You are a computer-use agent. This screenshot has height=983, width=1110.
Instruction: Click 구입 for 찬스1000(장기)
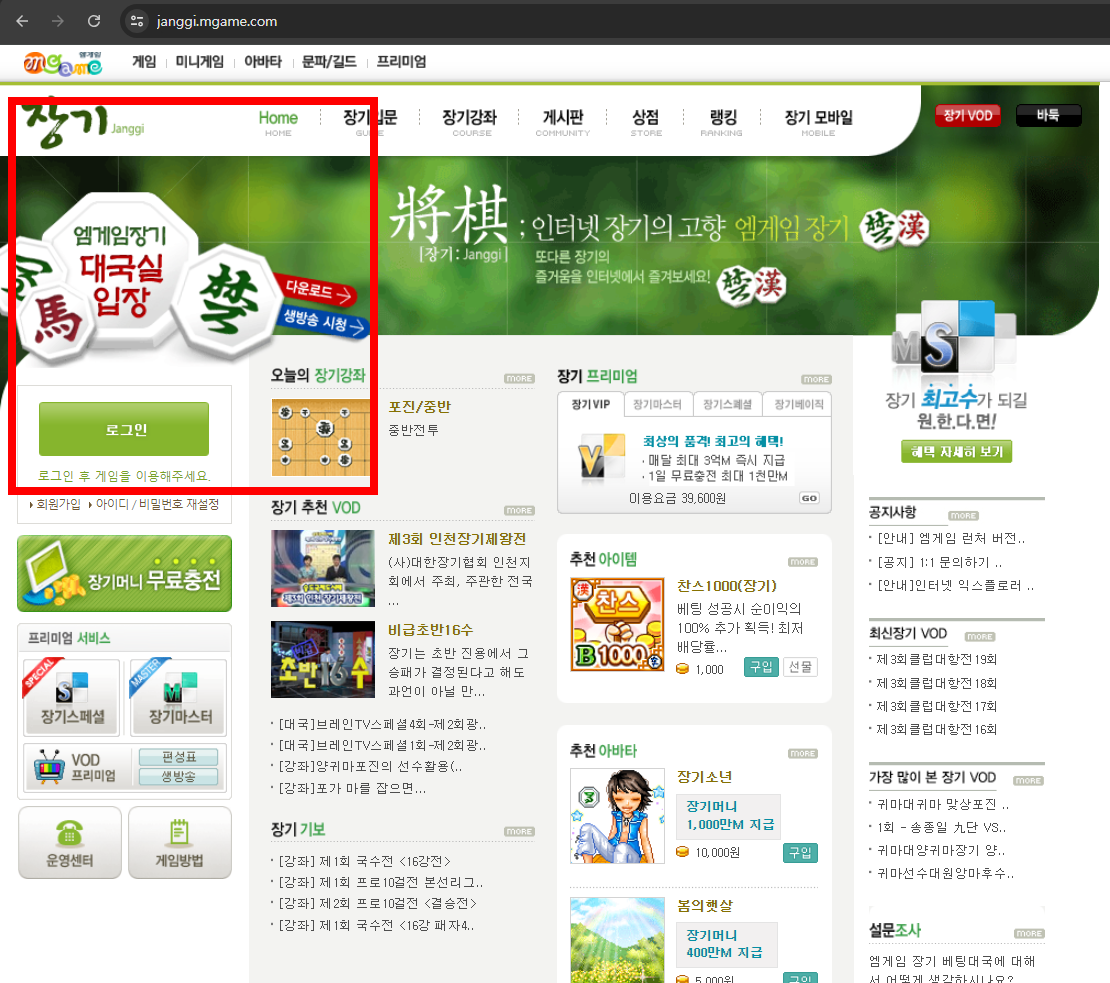tap(761, 667)
